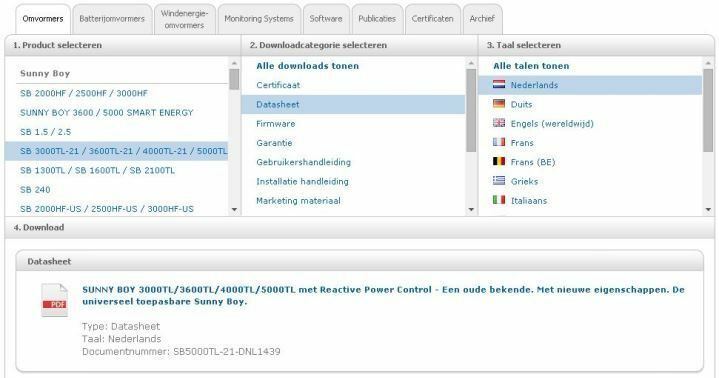Click the Belgian flag icon
Viewport: 719px width, 378px height.
[499, 161]
